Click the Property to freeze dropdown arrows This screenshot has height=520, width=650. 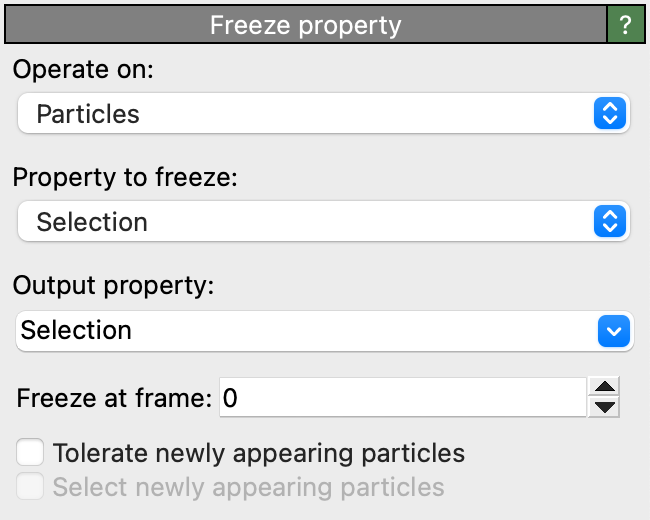pos(609,222)
